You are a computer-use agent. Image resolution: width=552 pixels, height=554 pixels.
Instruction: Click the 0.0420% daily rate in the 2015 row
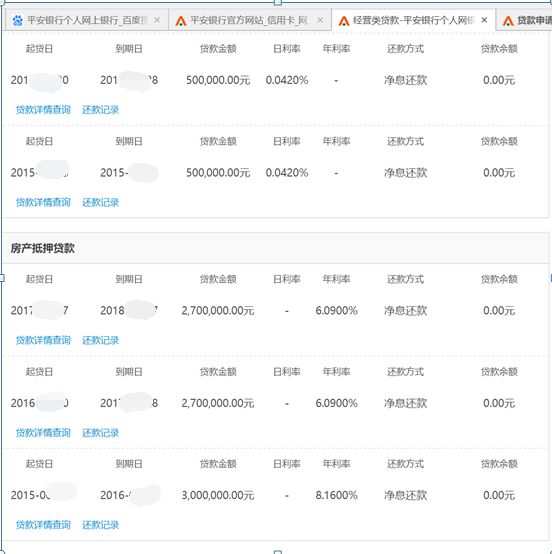coord(287,173)
